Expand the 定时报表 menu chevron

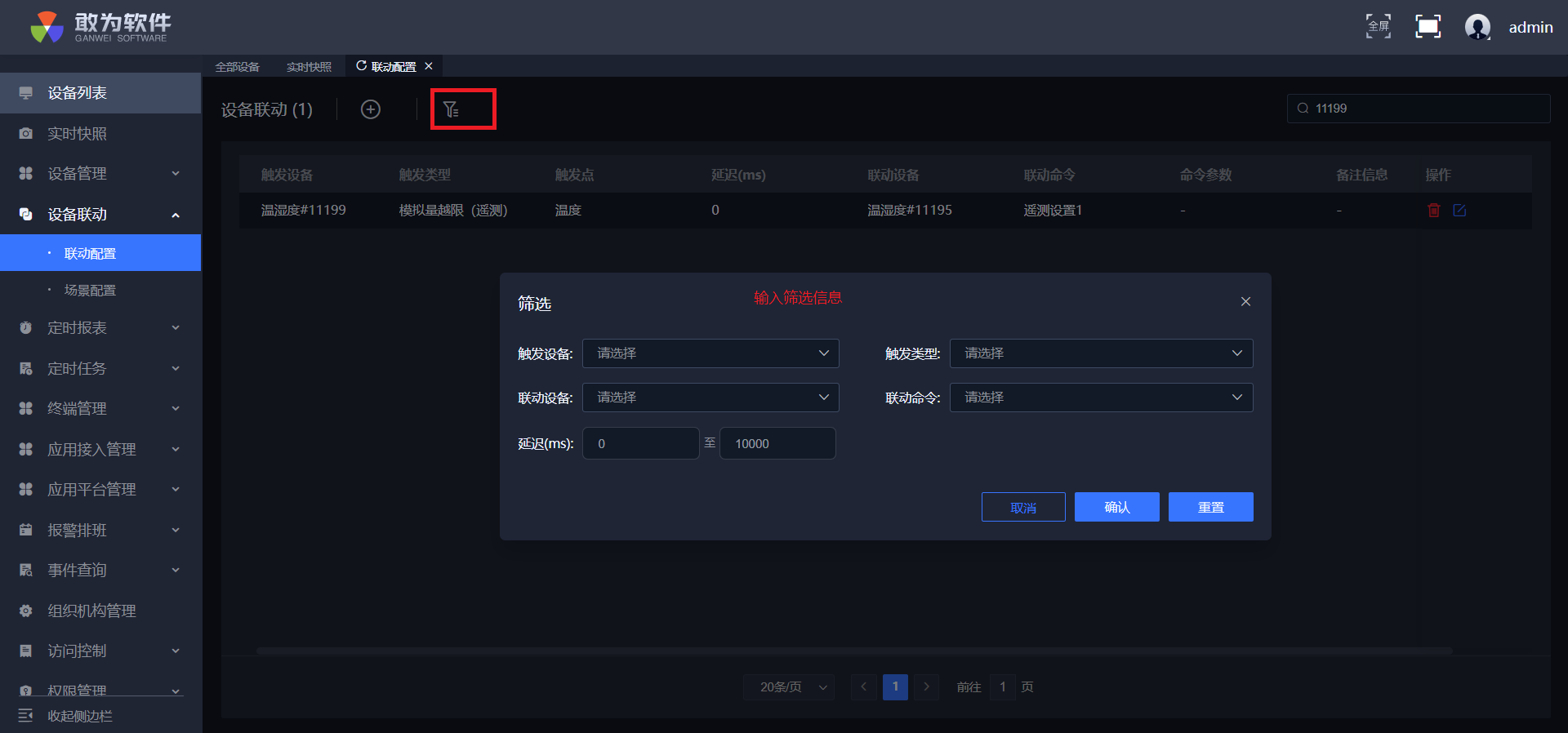tap(176, 327)
